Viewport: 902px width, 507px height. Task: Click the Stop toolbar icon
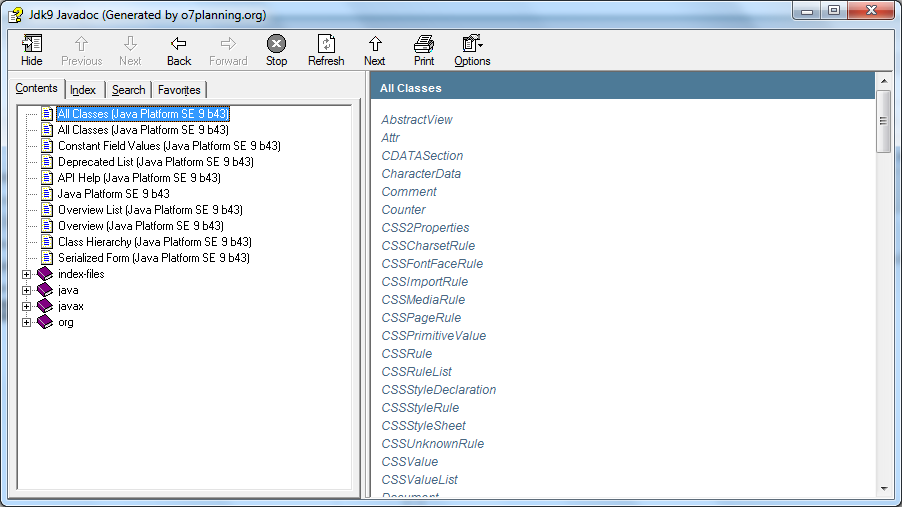(276, 44)
